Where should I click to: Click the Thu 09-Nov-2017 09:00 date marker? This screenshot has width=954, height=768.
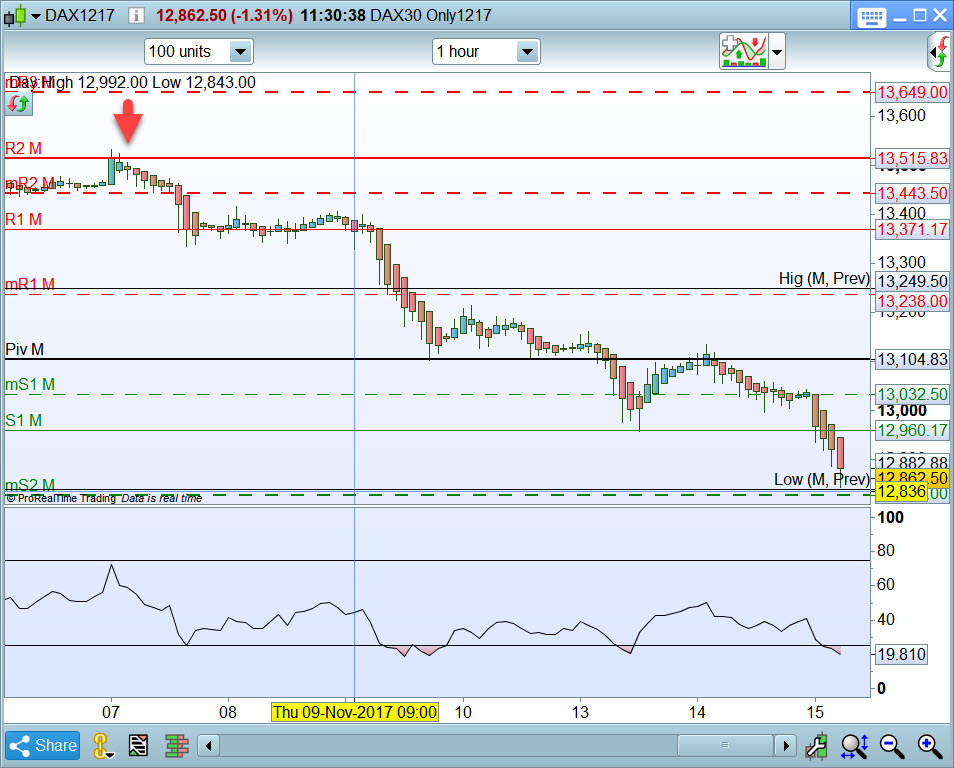click(x=355, y=712)
